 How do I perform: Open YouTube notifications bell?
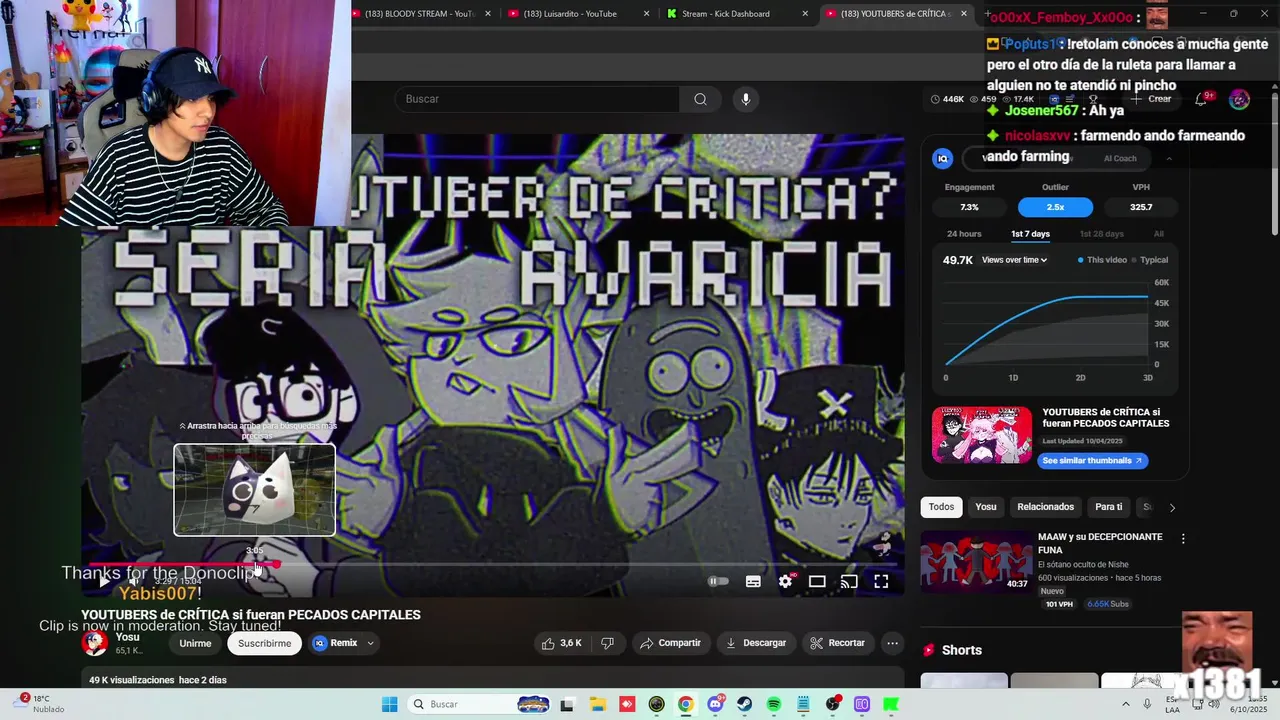tap(1202, 99)
